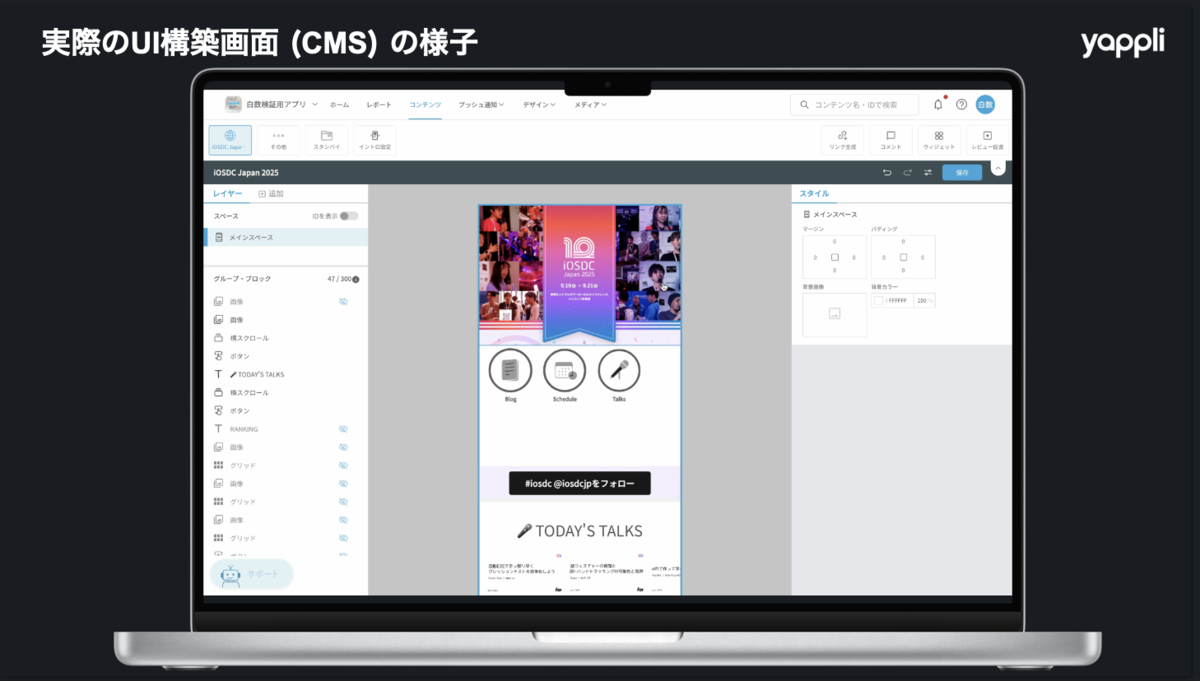
Task: Click the 100% opacity field
Action: [x=925, y=300]
